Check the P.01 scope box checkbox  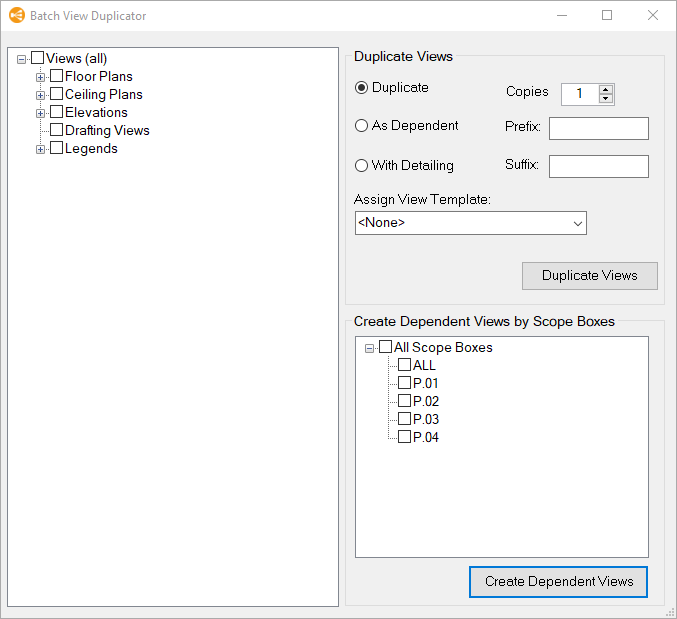[x=405, y=382]
